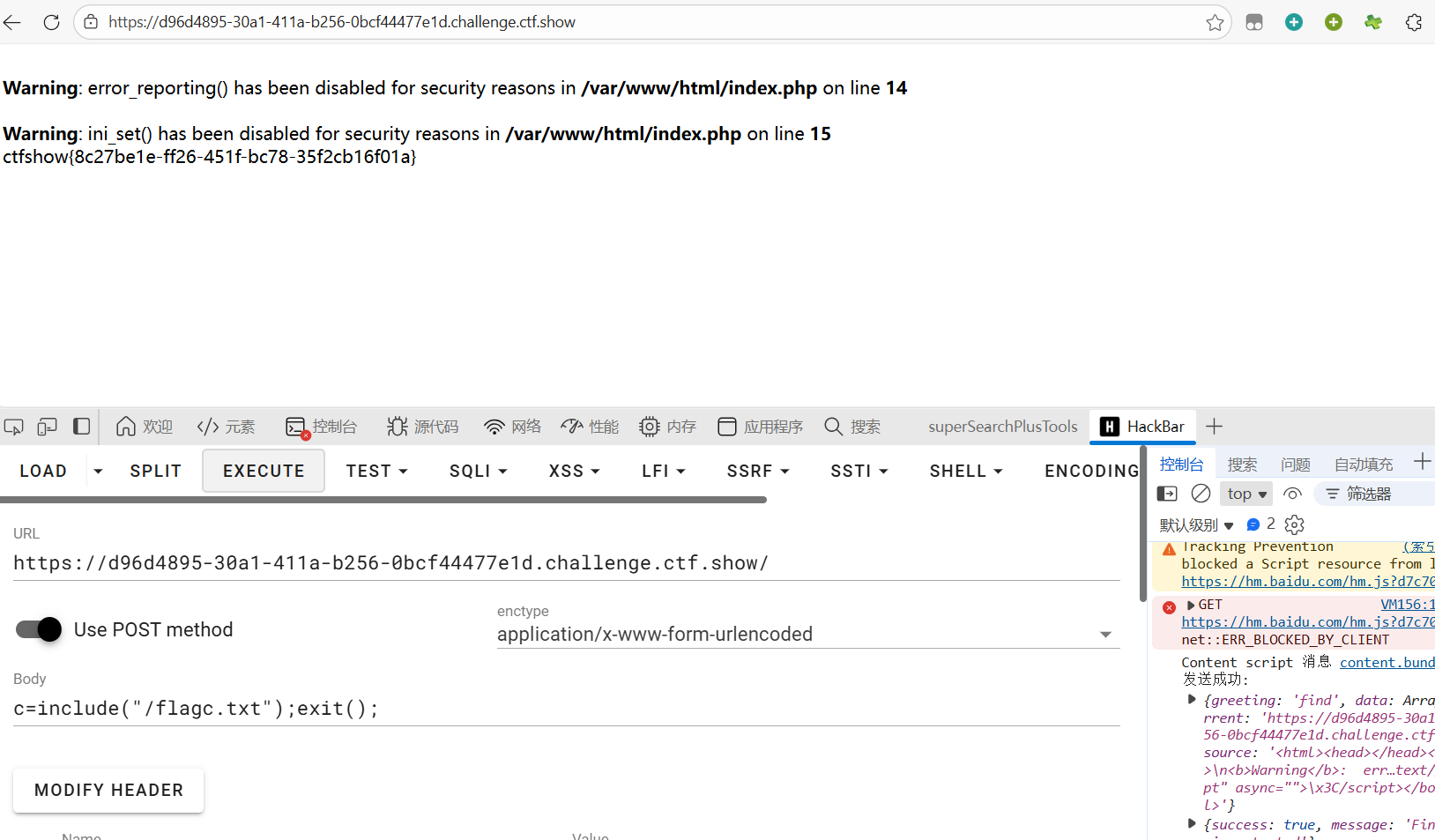Image resolution: width=1435 pixels, height=840 pixels.
Task: Expand the {greeting: 'find'} object
Action: [x=1193, y=700]
